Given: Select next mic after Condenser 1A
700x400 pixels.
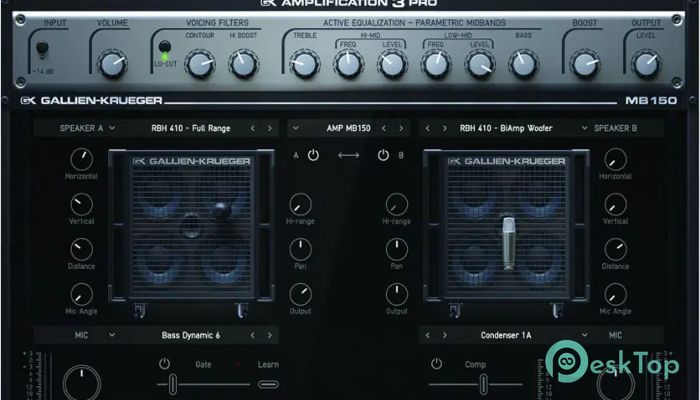Looking at the screenshot, I should [444, 335].
